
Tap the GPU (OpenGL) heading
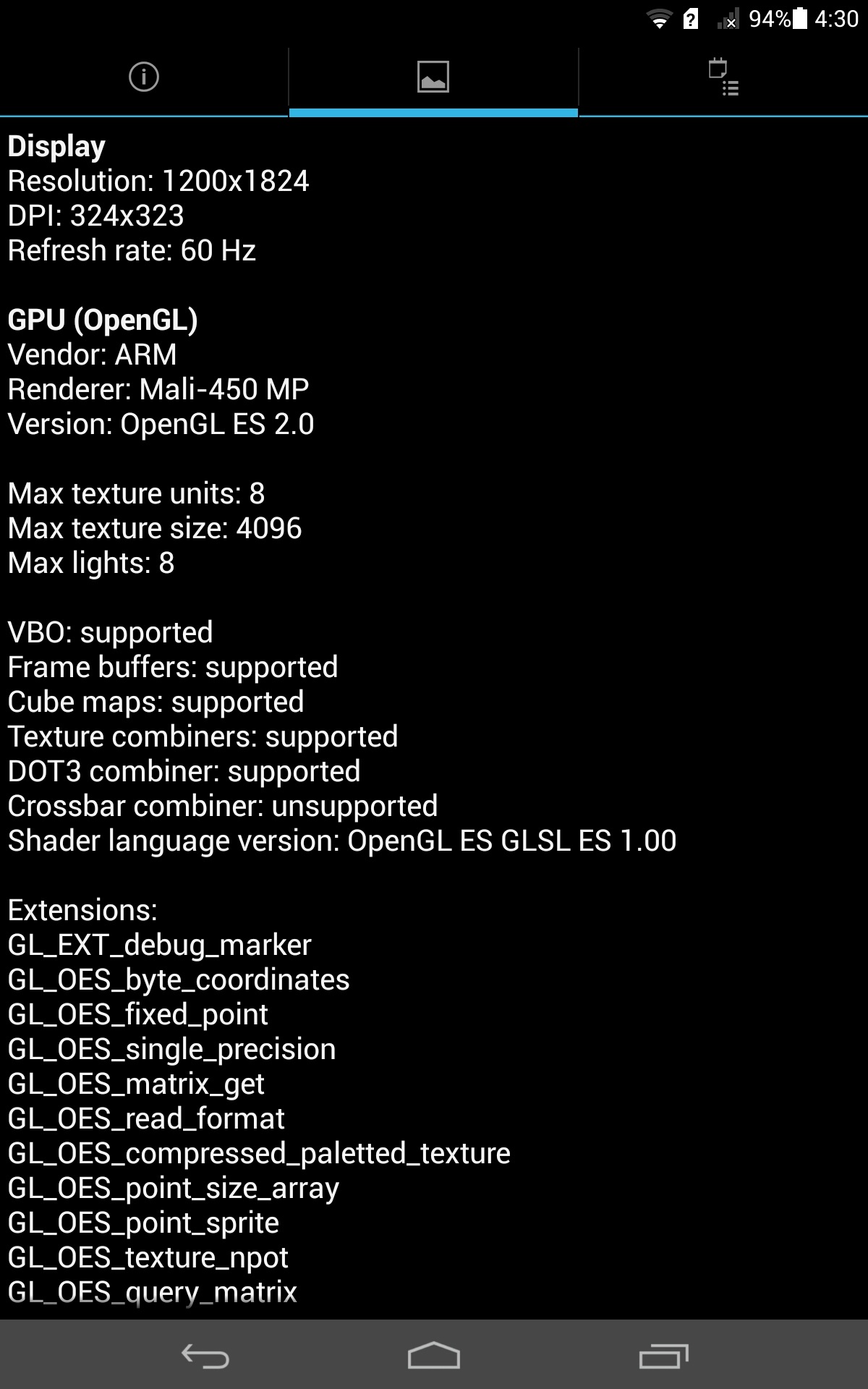click(x=103, y=320)
